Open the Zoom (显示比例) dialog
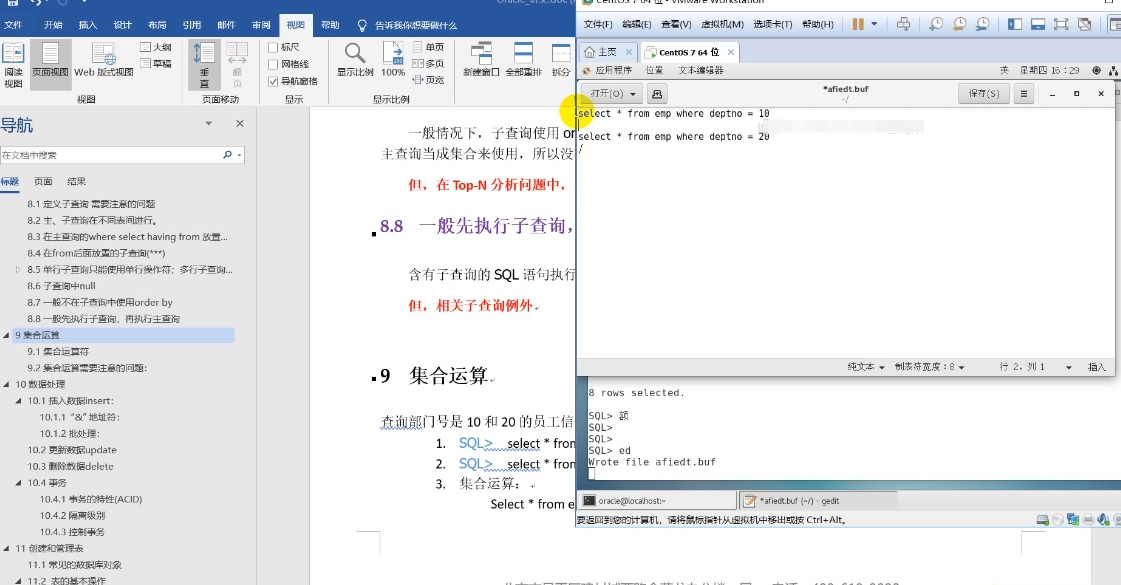 [x=355, y=60]
